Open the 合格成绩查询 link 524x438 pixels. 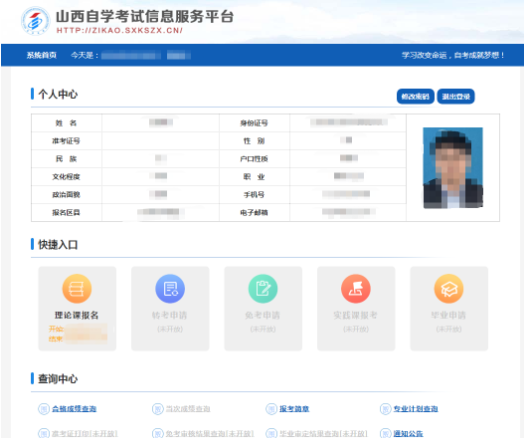(74, 409)
